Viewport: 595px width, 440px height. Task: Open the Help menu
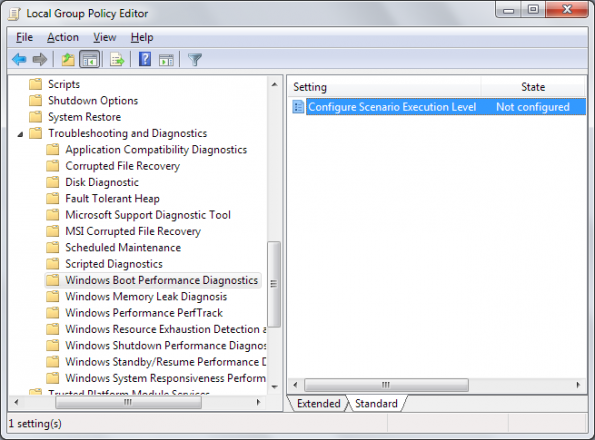tap(142, 37)
